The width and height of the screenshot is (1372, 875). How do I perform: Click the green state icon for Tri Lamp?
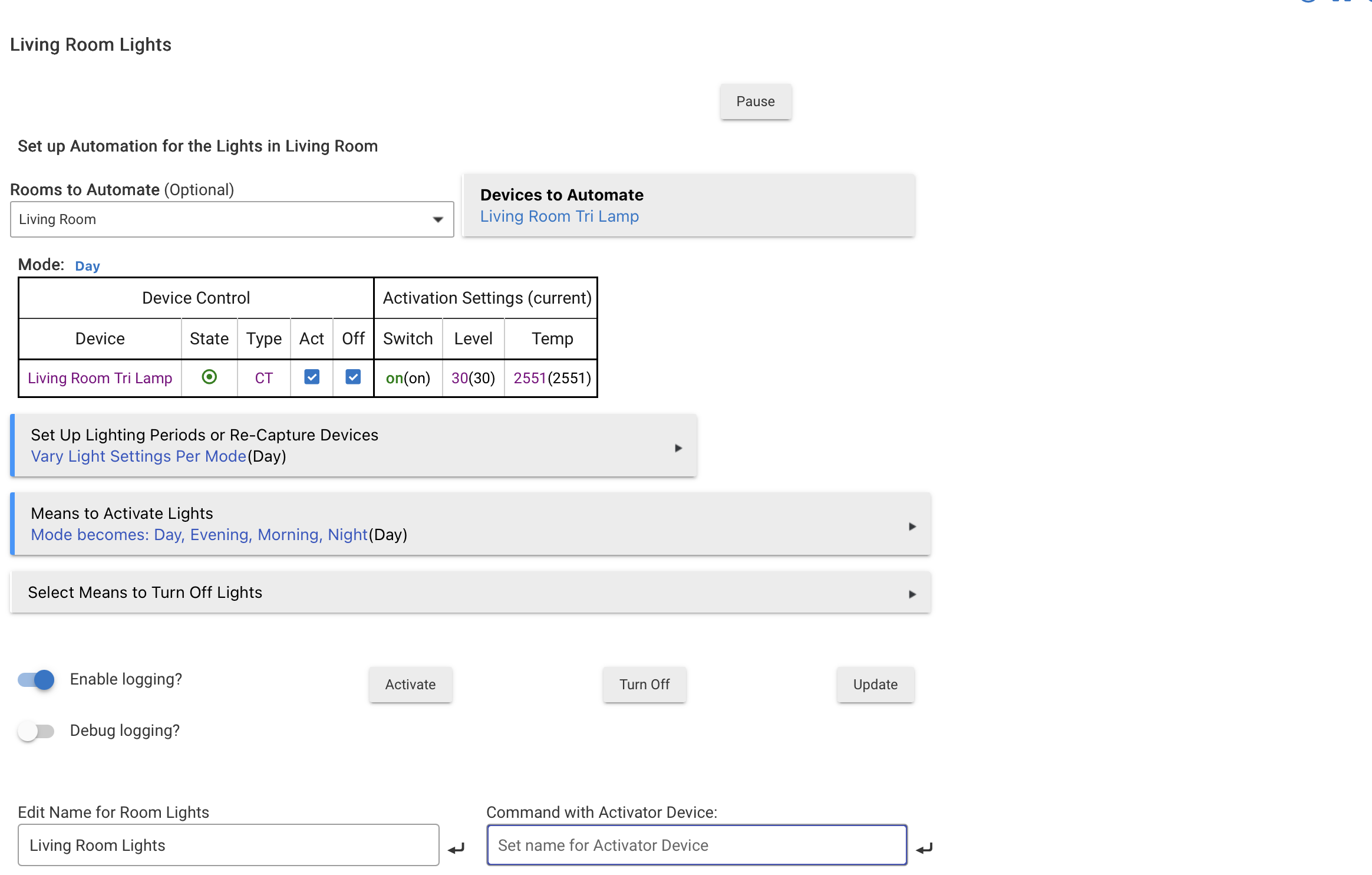(x=209, y=377)
